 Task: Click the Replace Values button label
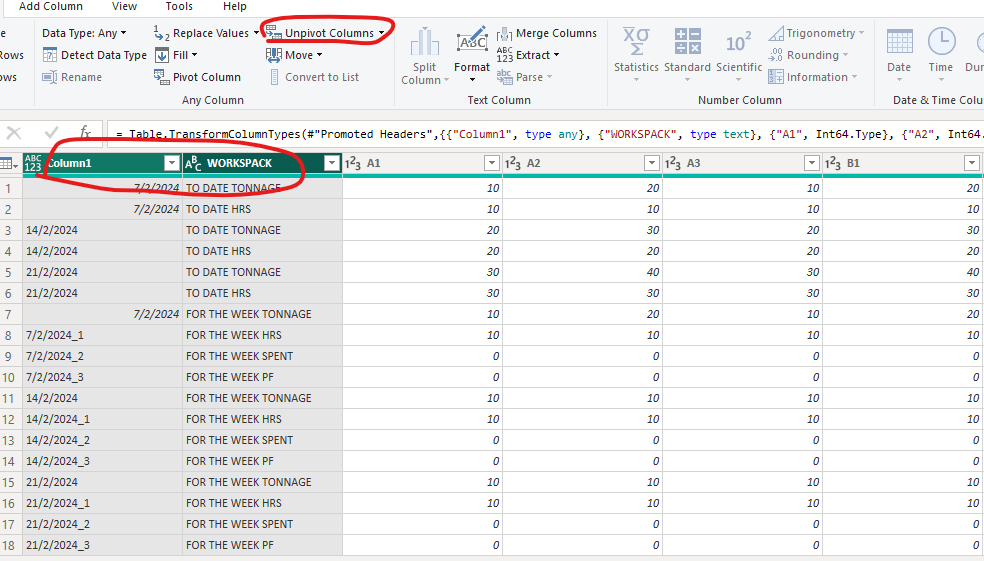[211, 33]
